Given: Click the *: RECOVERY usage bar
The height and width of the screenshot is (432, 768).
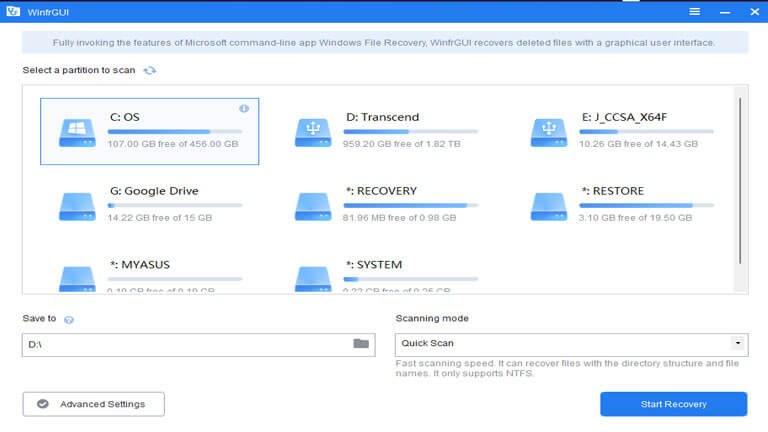Looking at the screenshot, I should click(x=410, y=205).
